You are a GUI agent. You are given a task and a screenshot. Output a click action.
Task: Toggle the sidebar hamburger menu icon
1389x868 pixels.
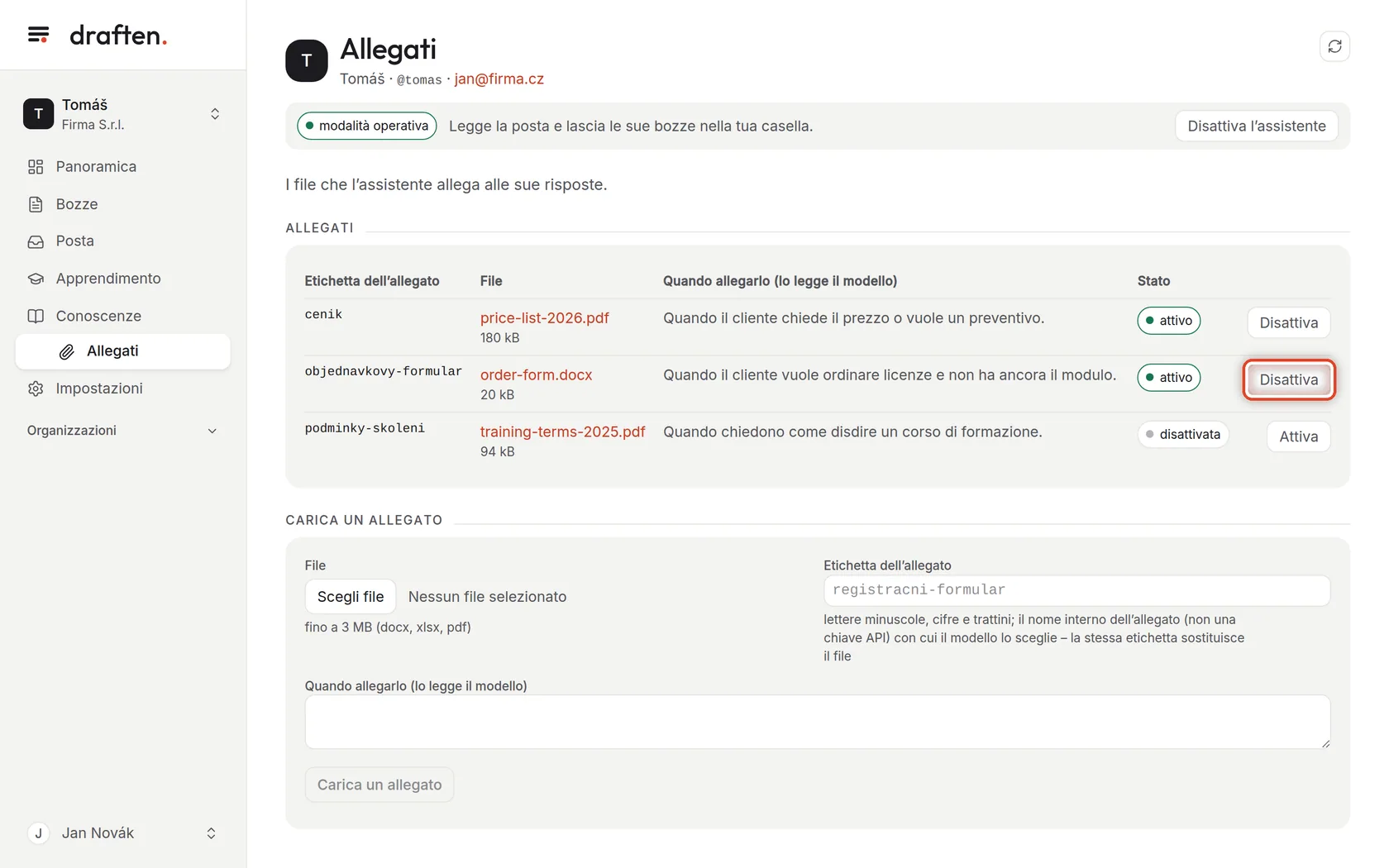38,35
